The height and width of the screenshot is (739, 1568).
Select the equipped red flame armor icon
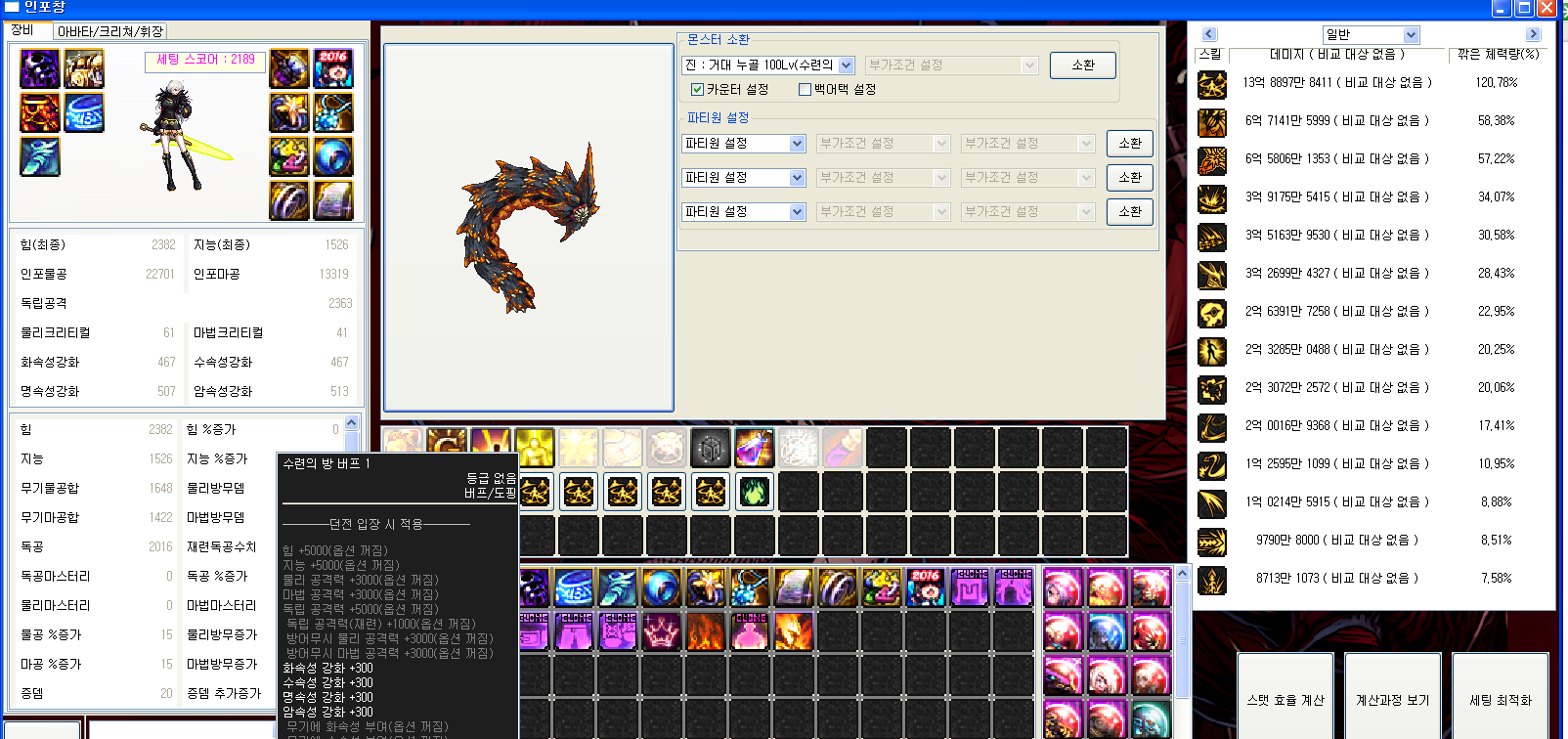[40, 113]
